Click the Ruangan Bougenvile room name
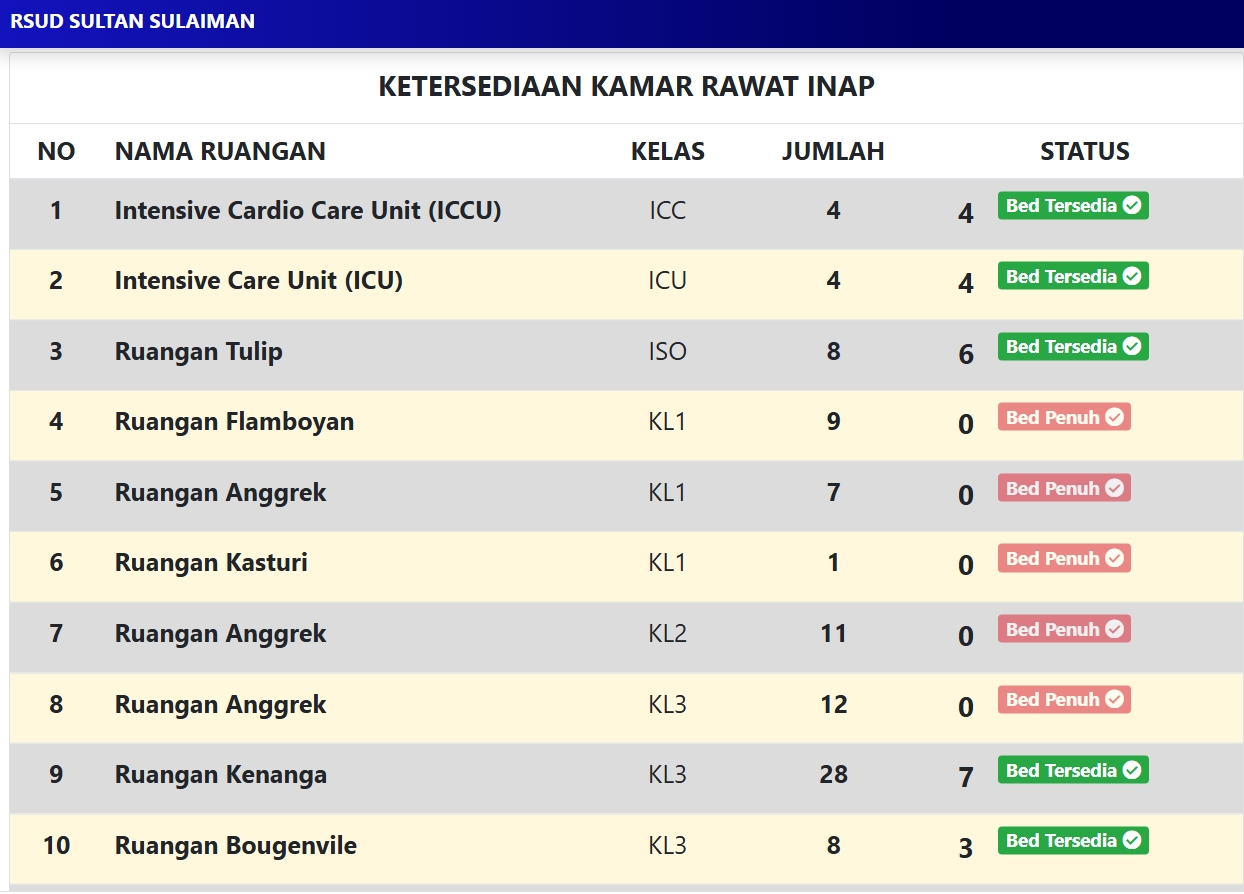Screen dimensions: 1244x894 tap(235, 846)
